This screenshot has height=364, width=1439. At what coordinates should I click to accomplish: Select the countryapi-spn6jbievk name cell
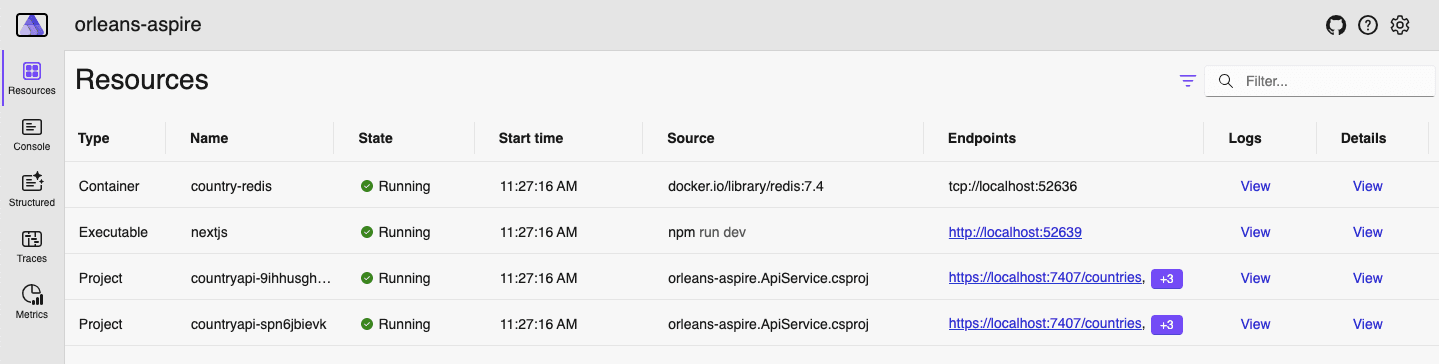tap(258, 324)
